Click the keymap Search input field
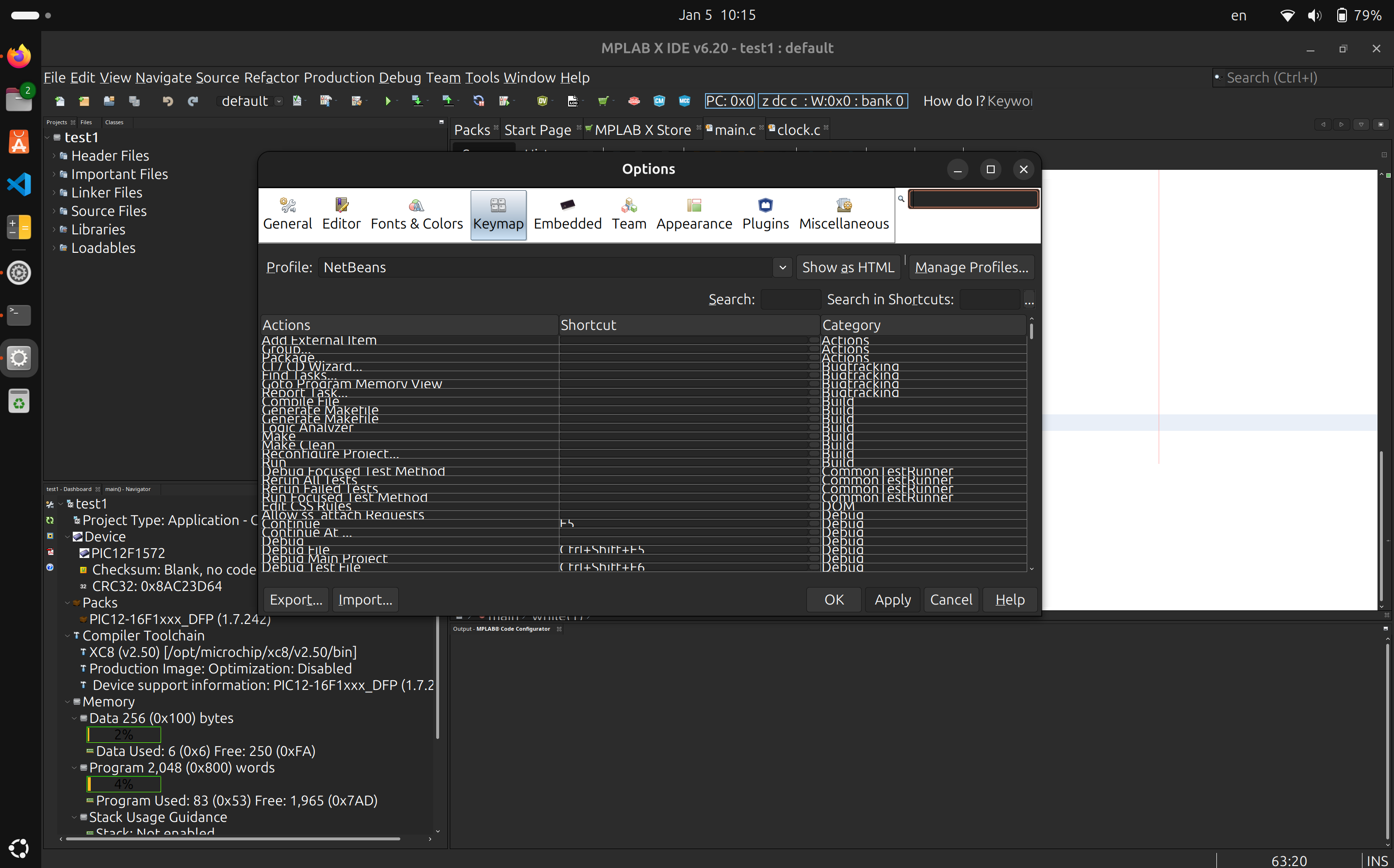 tap(790, 299)
